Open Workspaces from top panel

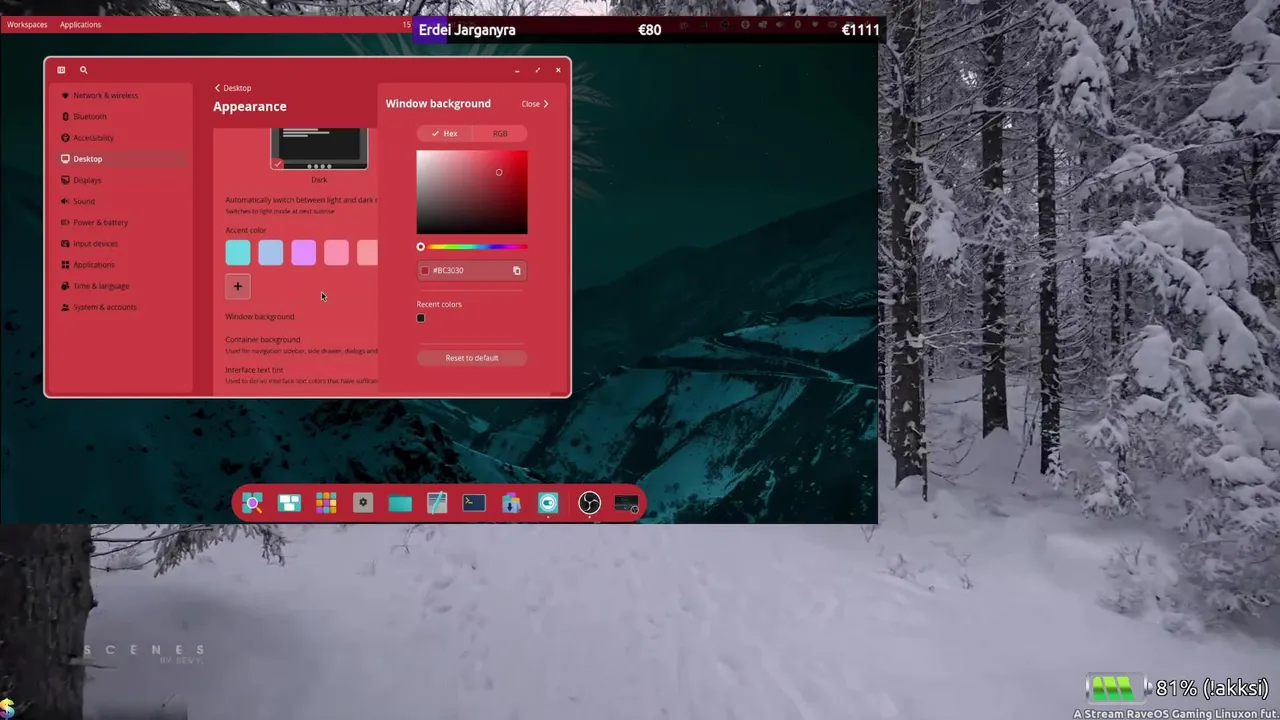27,24
